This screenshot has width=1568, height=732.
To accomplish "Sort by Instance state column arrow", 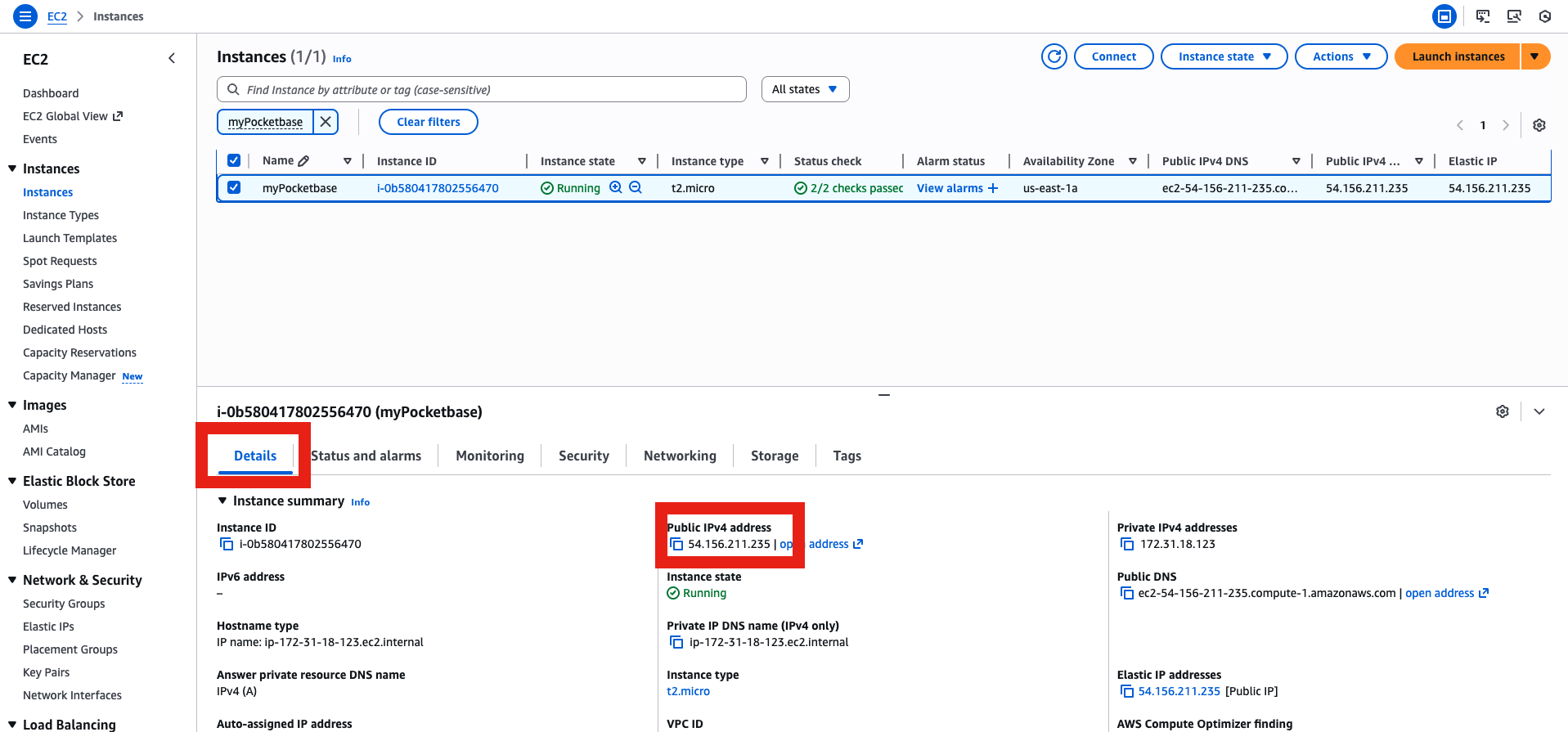I will tap(642, 161).
